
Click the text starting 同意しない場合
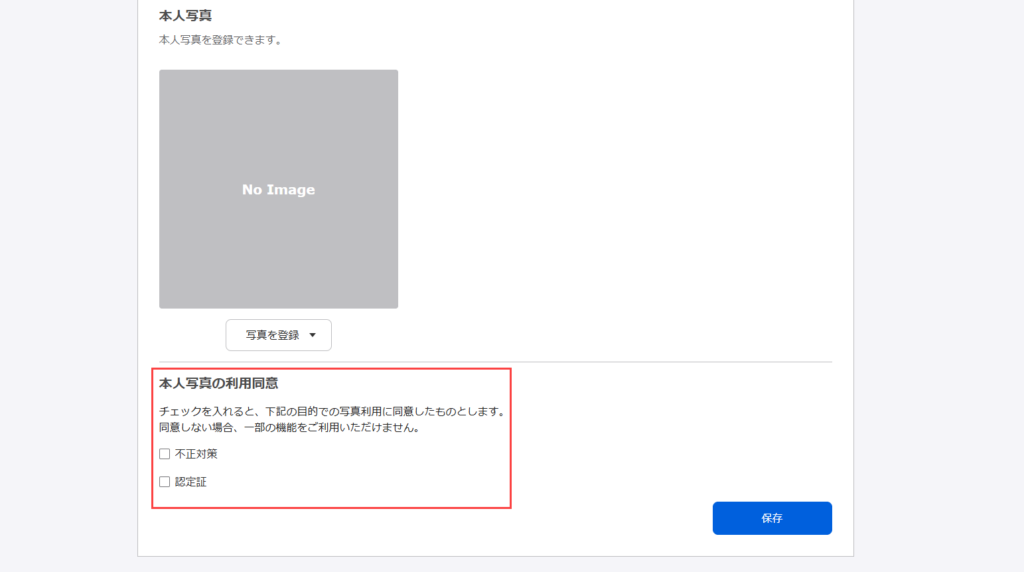[289, 428]
